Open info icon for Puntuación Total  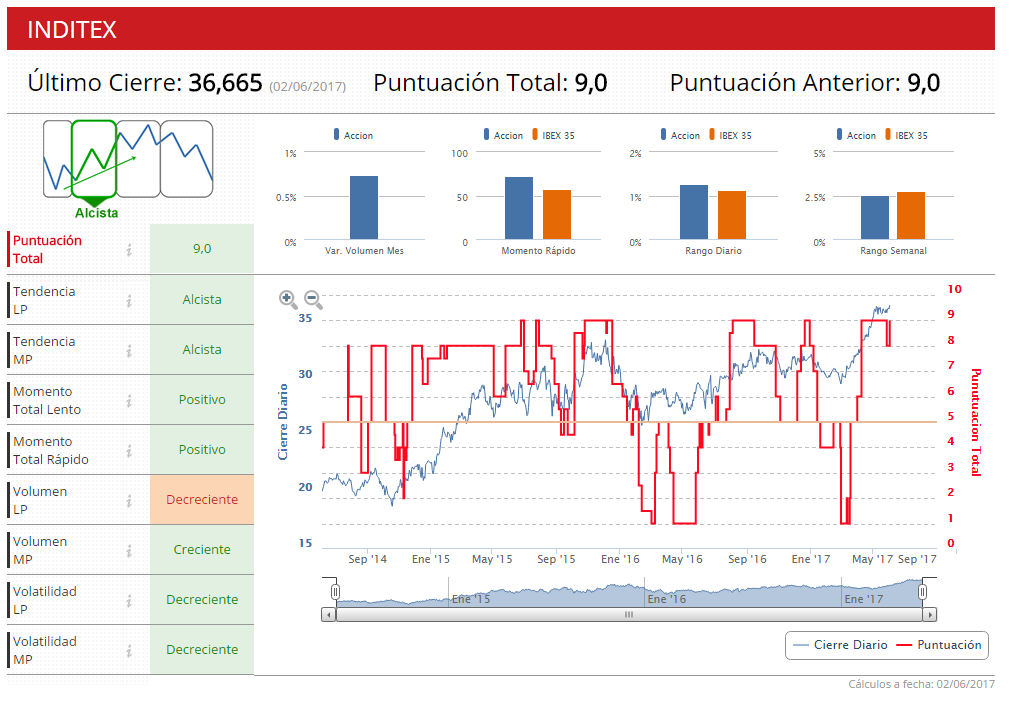129,250
